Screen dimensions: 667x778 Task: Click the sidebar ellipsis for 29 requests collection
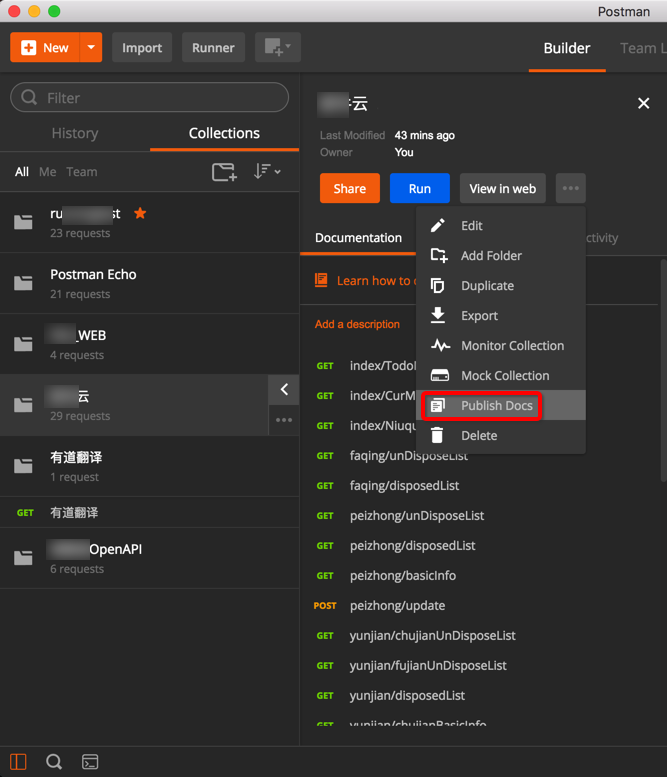(x=284, y=420)
